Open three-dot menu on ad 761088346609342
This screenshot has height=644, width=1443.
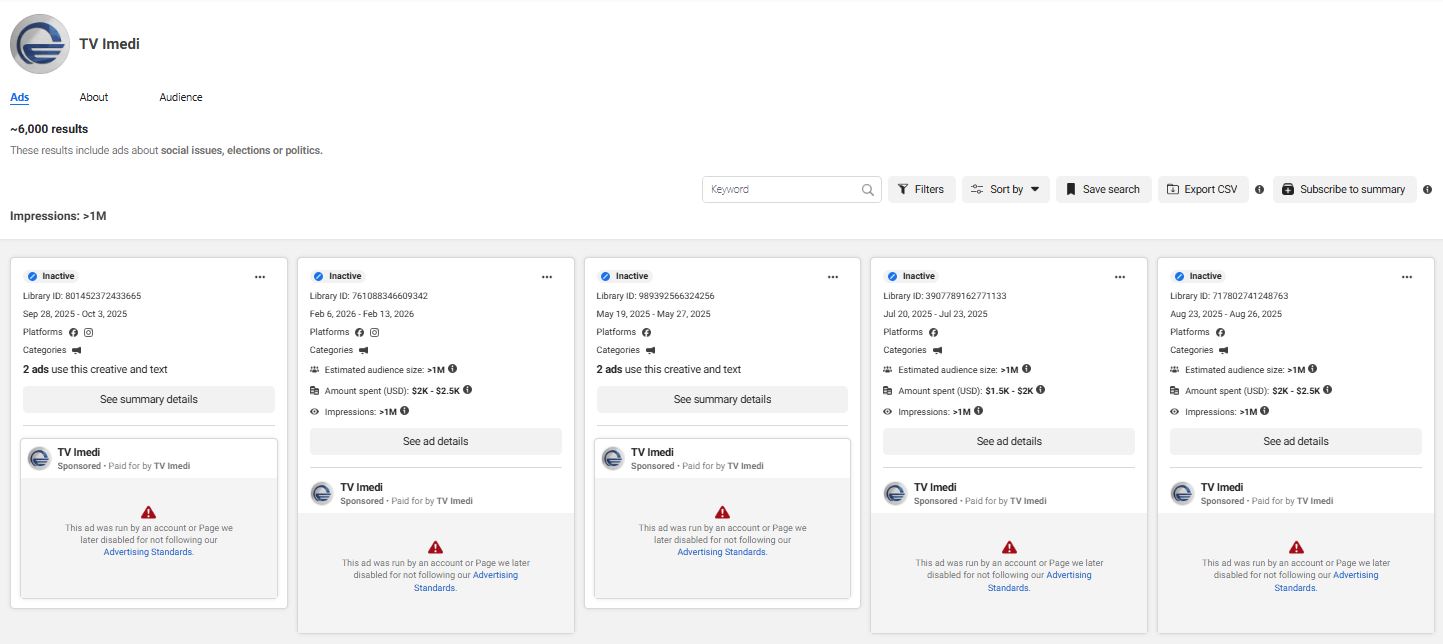(x=547, y=277)
